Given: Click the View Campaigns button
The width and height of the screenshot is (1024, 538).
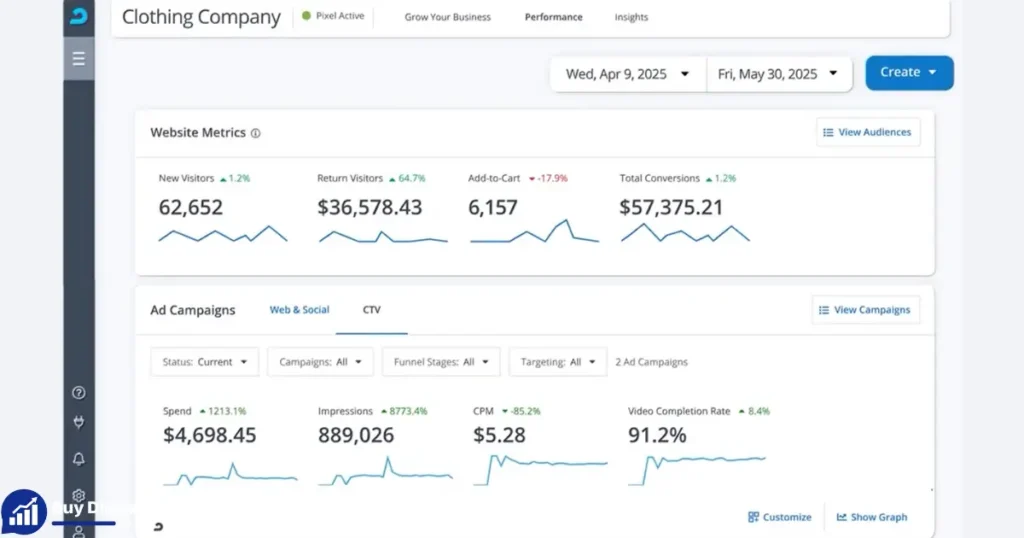Looking at the screenshot, I should [865, 309].
